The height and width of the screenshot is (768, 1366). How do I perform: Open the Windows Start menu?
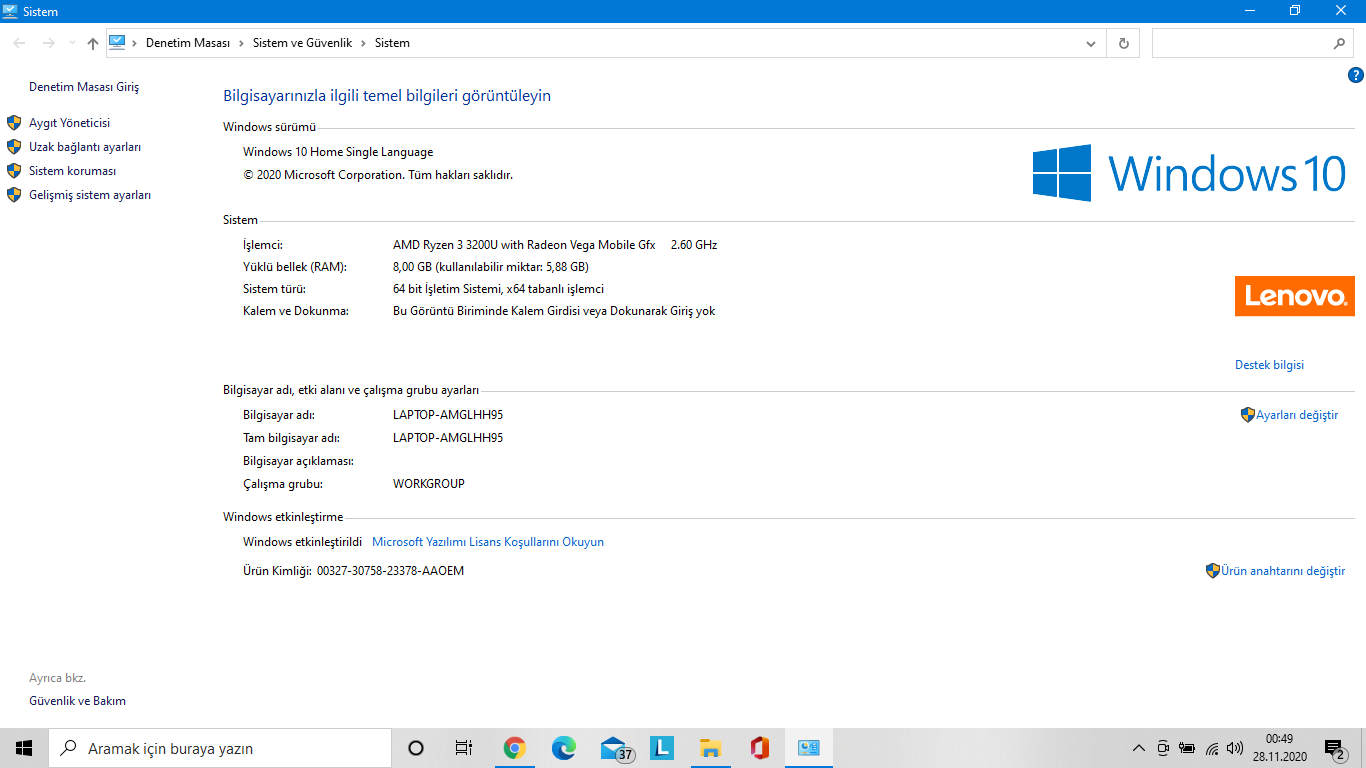[24, 748]
